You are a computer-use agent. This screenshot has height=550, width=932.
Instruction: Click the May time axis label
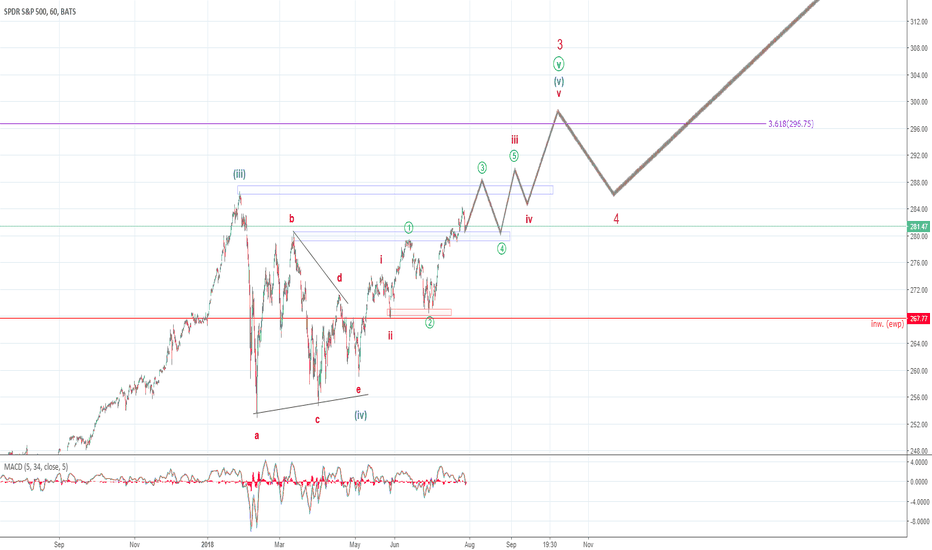[x=355, y=544]
